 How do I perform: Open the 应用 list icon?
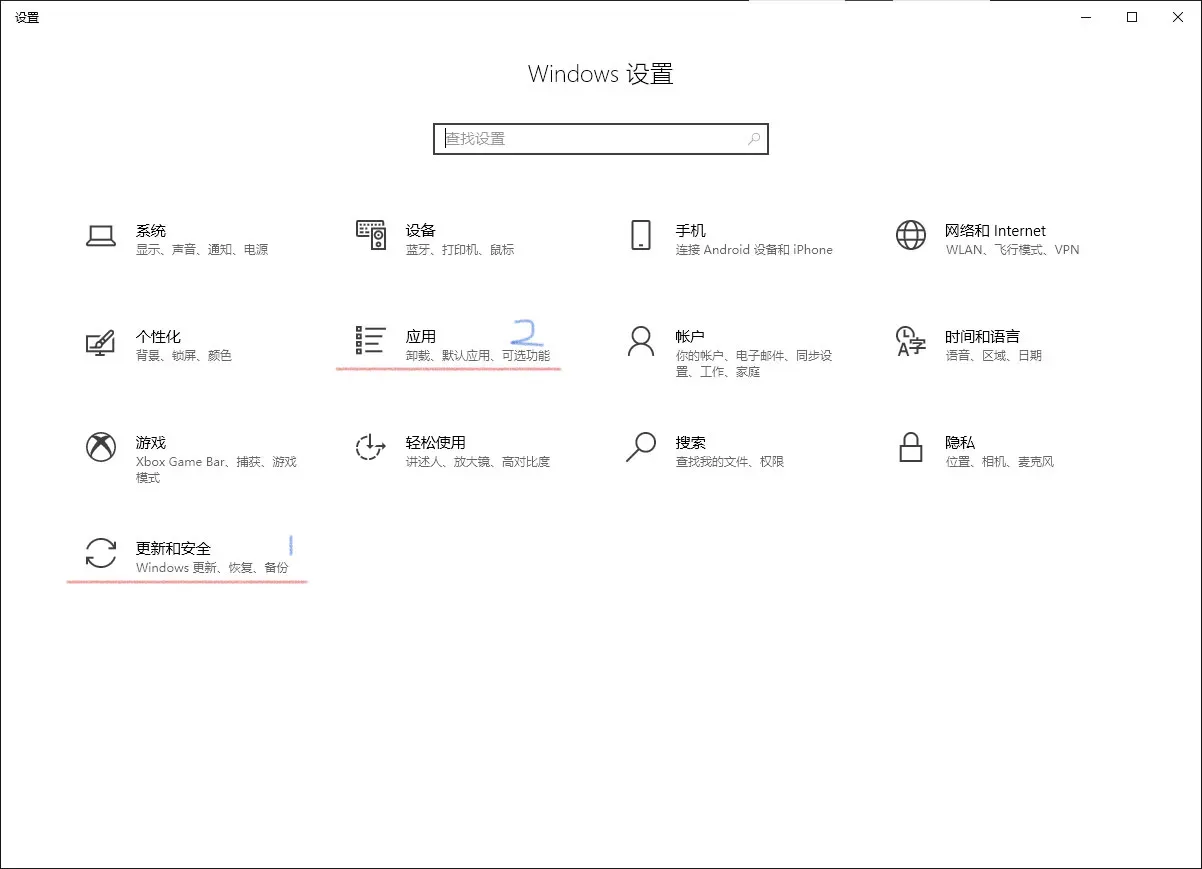[x=371, y=340]
